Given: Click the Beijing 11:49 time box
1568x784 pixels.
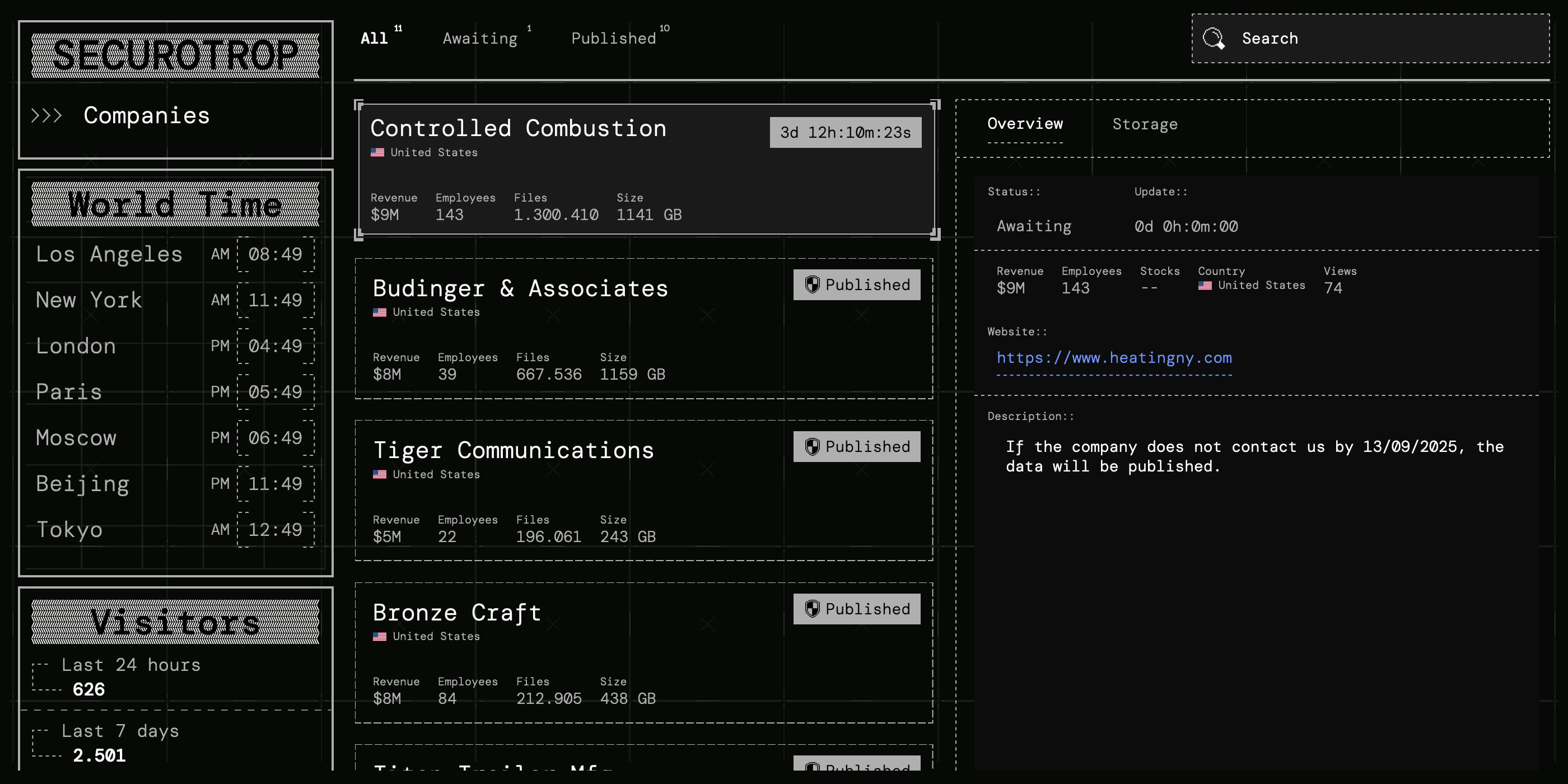Looking at the screenshot, I should click(x=276, y=483).
